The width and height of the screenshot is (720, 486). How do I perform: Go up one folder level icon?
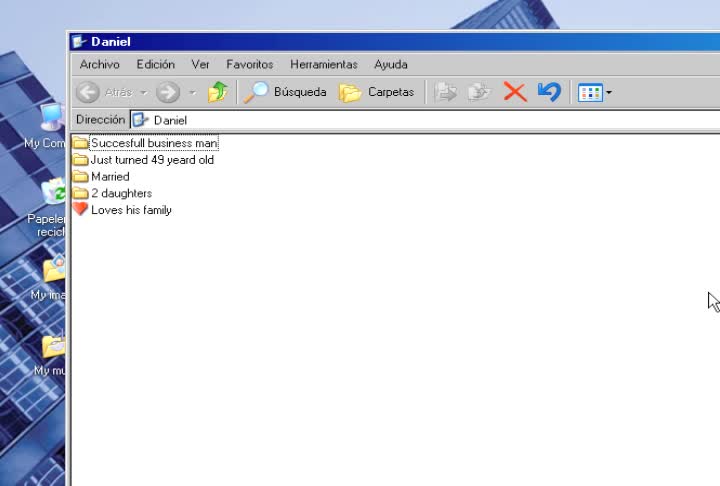[218, 92]
